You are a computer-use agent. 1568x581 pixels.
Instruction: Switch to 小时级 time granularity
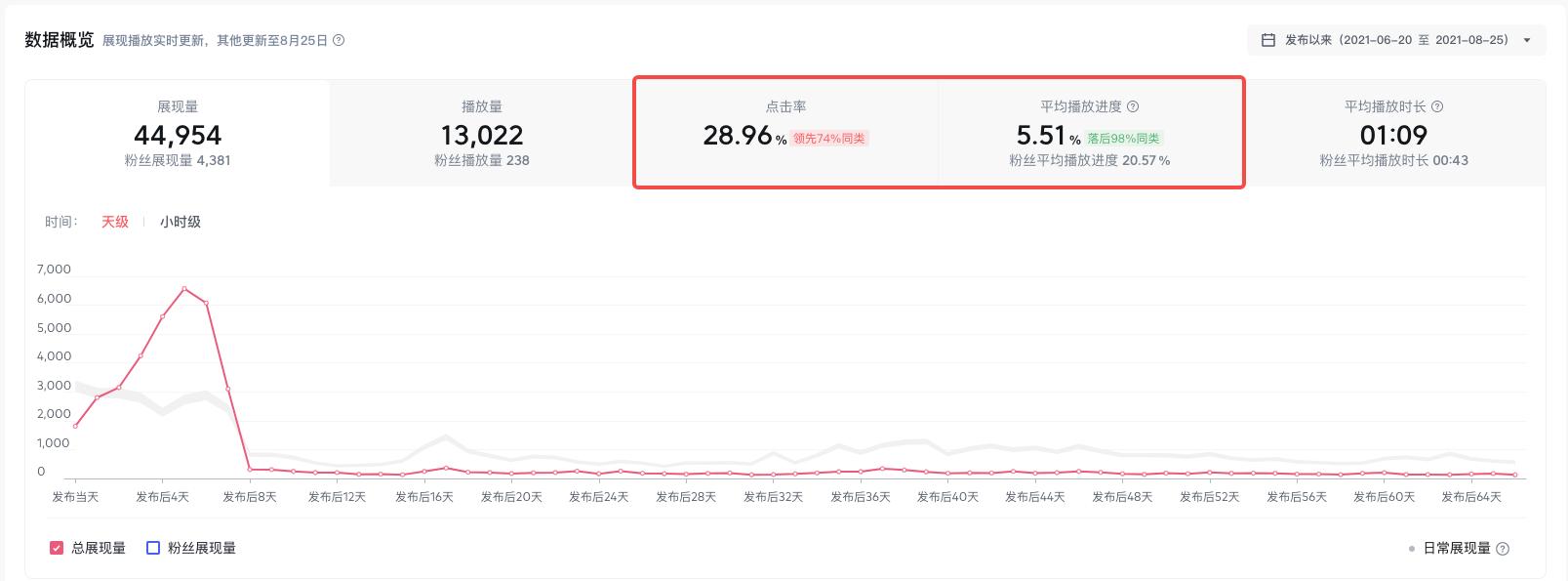point(181,222)
